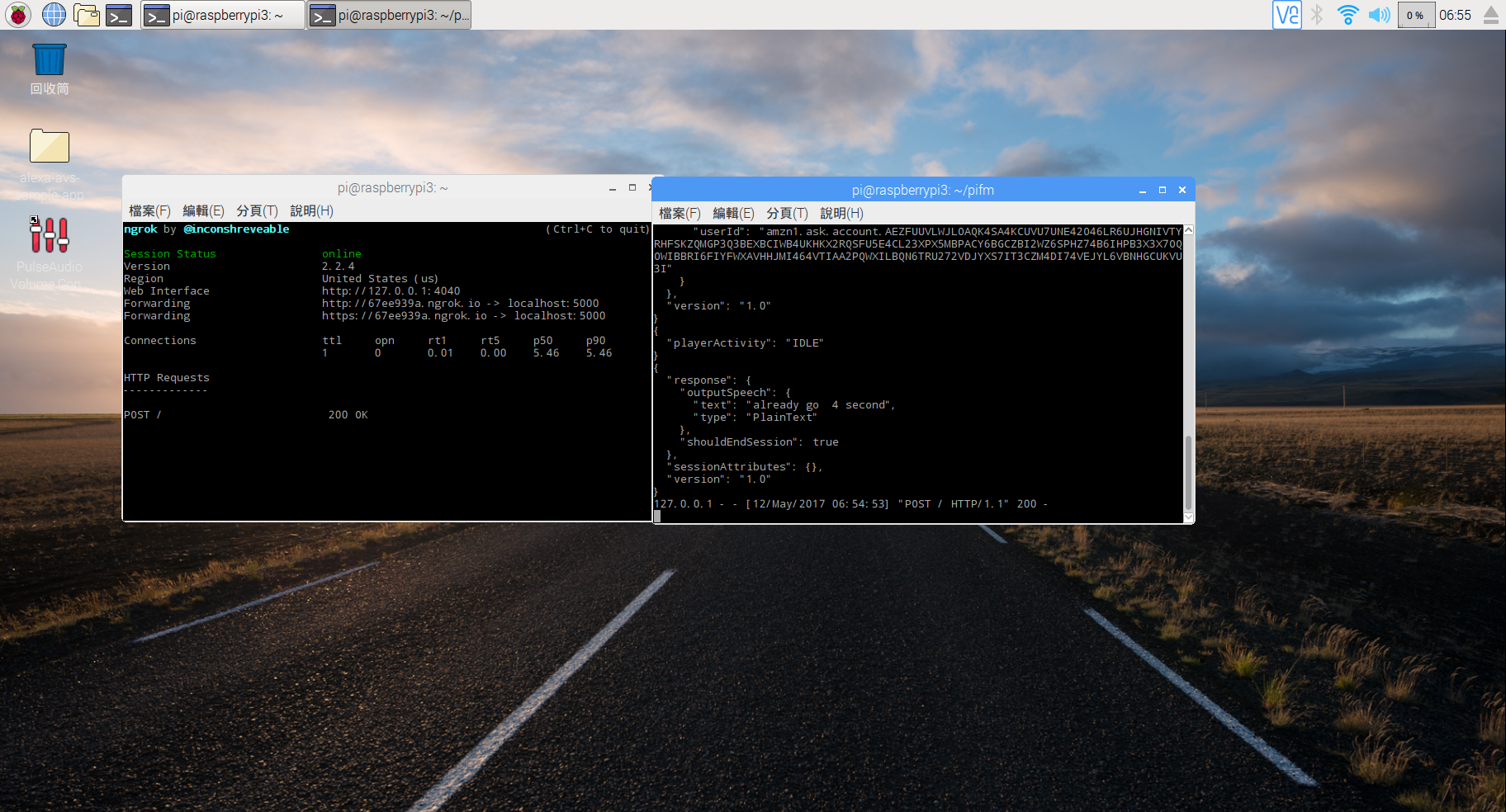Viewport: 1506px width, 812px height.
Task: Launch a new terminal from the panel
Action: tap(120, 15)
